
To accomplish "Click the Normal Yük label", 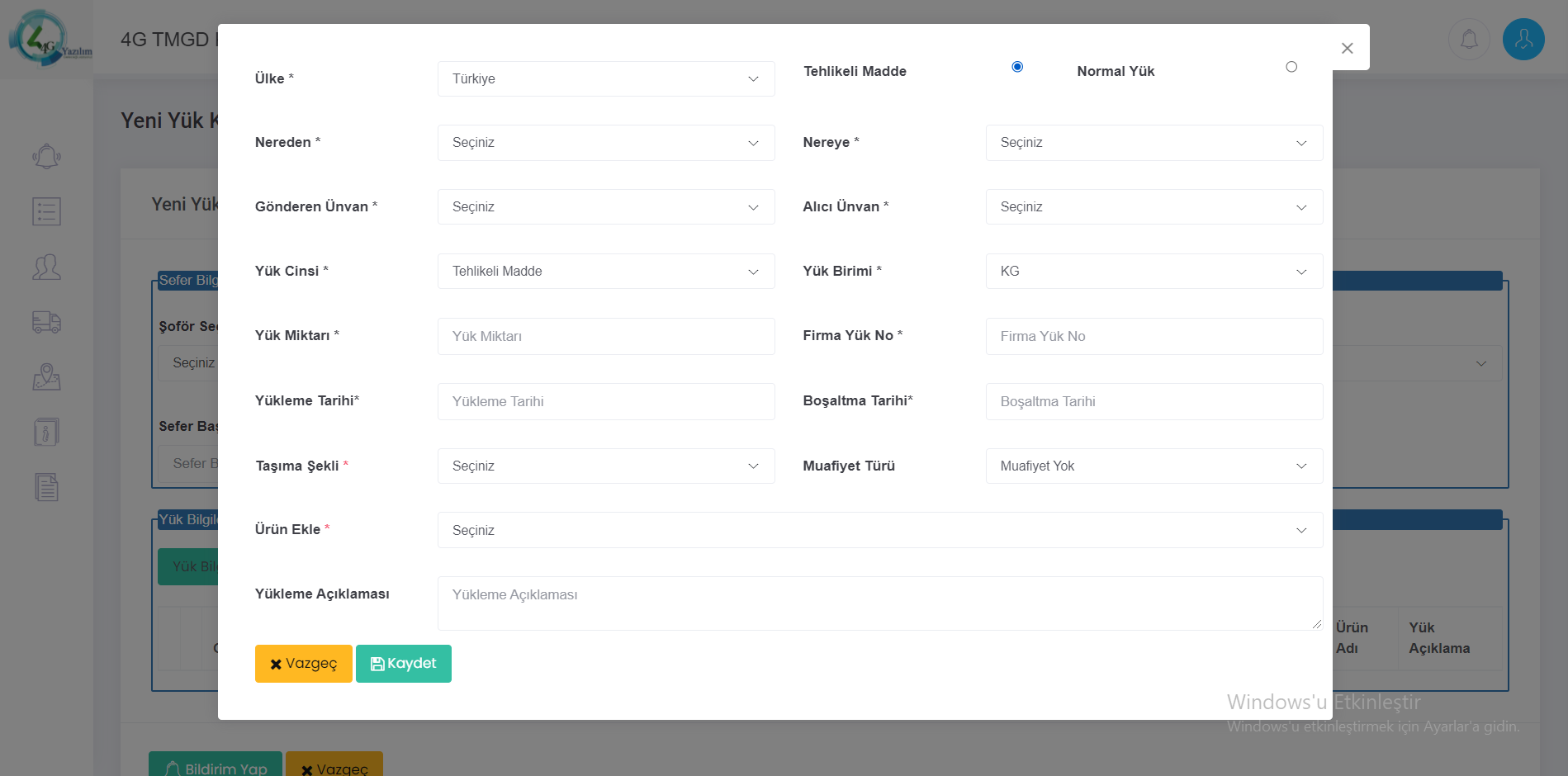I will [1116, 71].
